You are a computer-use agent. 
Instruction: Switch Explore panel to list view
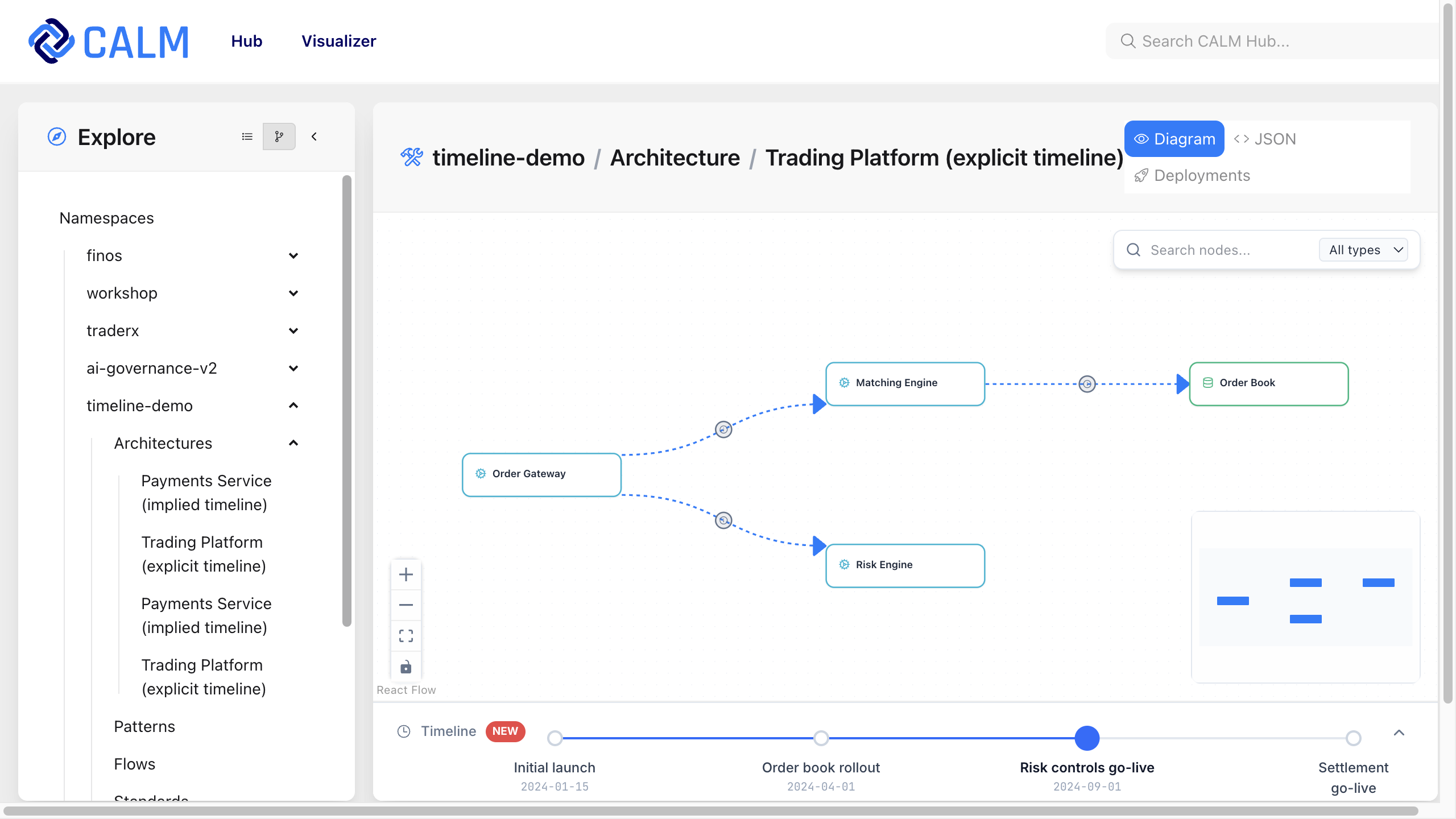pos(247,136)
